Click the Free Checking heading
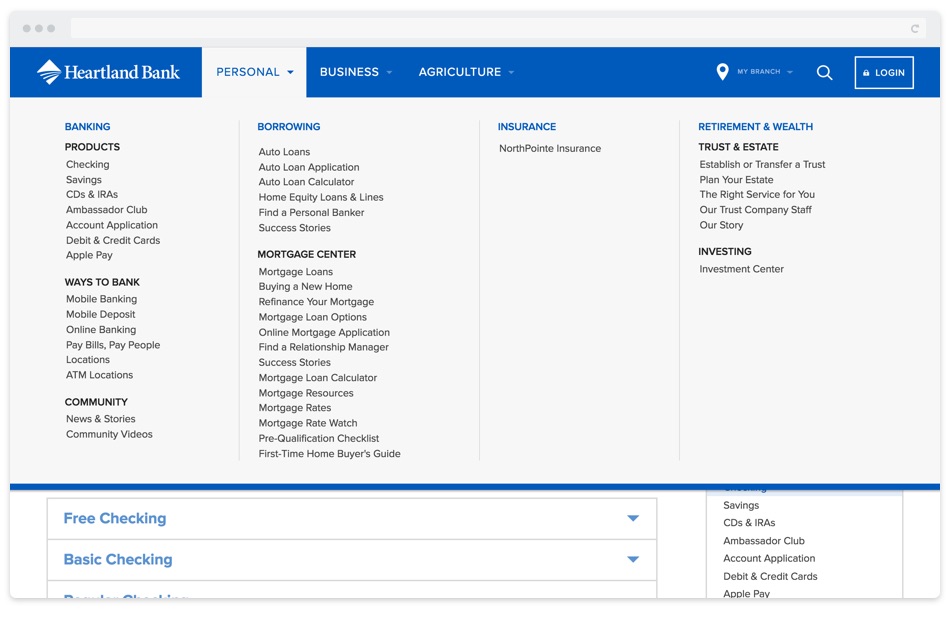950x629 pixels. [x=115, y=518]
